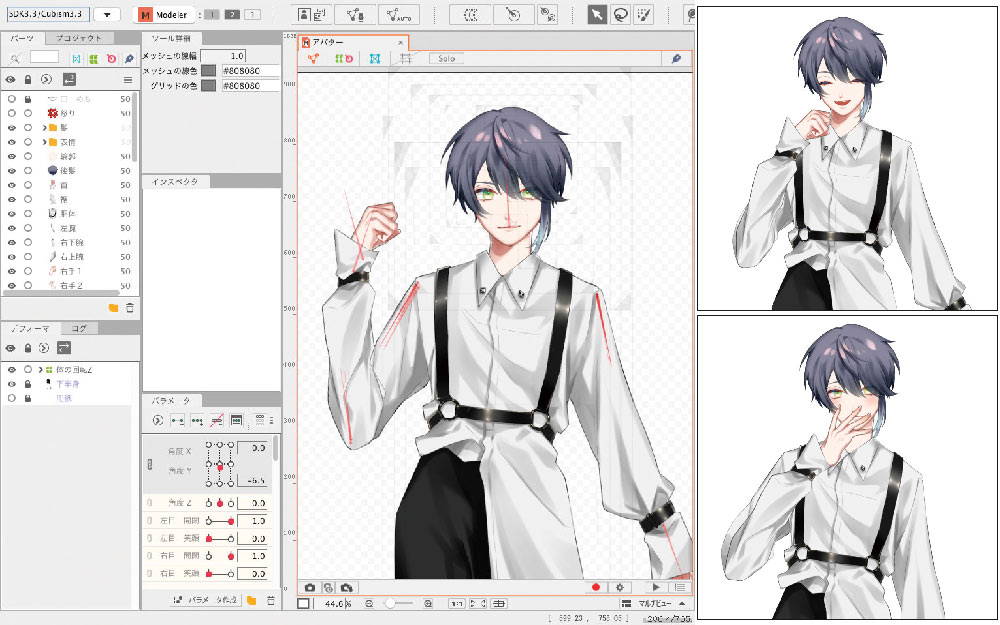This screenshot has height=625, width=1000.
Task: Click the search icon in Parts panel
Action: [x=15, y=58]
